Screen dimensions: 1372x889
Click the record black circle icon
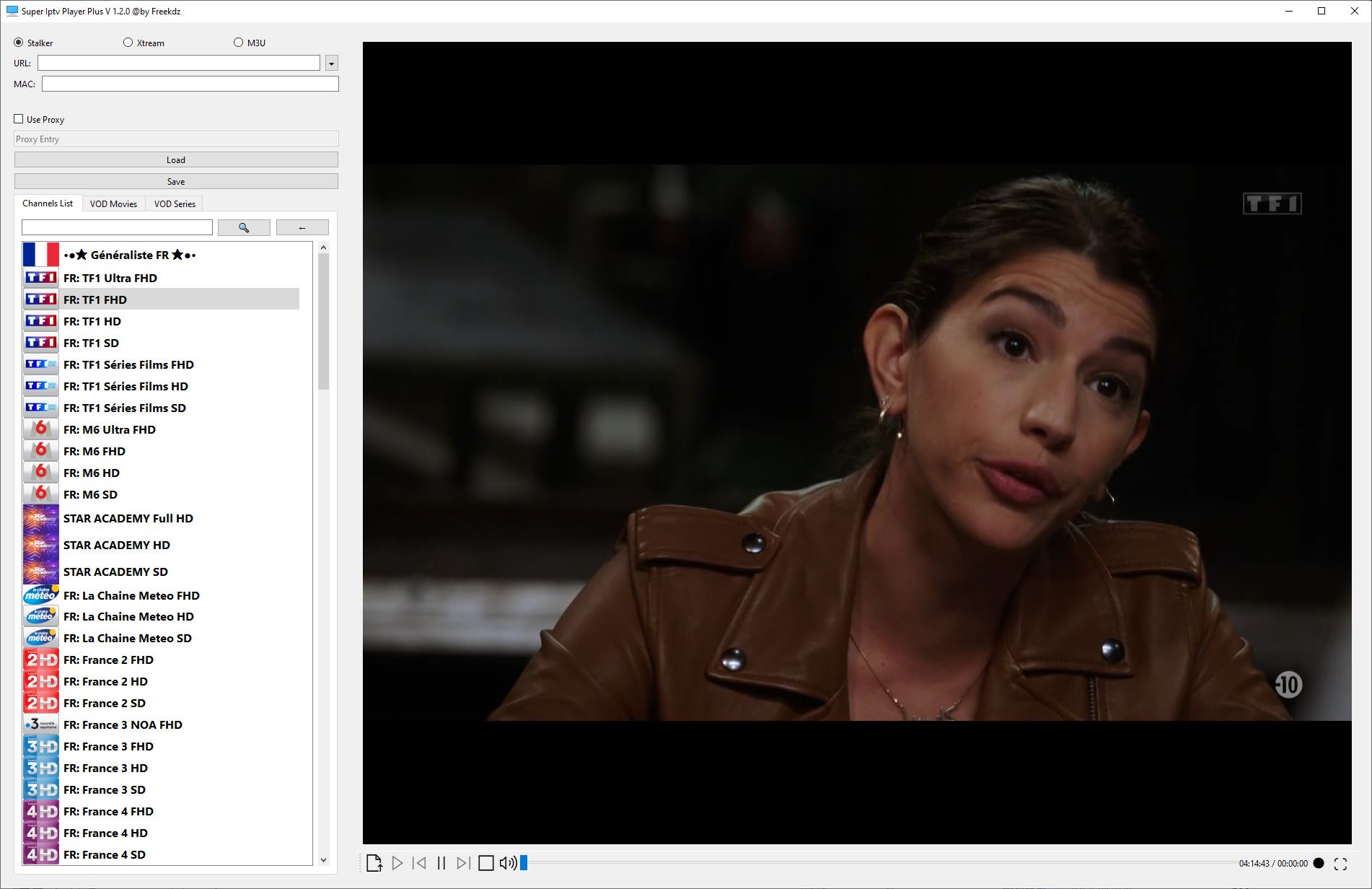pyautogui.click(x=1319, y=863)
